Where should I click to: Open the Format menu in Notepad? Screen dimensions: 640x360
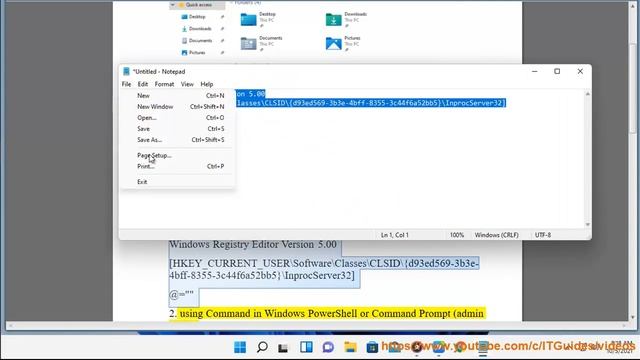164,84
